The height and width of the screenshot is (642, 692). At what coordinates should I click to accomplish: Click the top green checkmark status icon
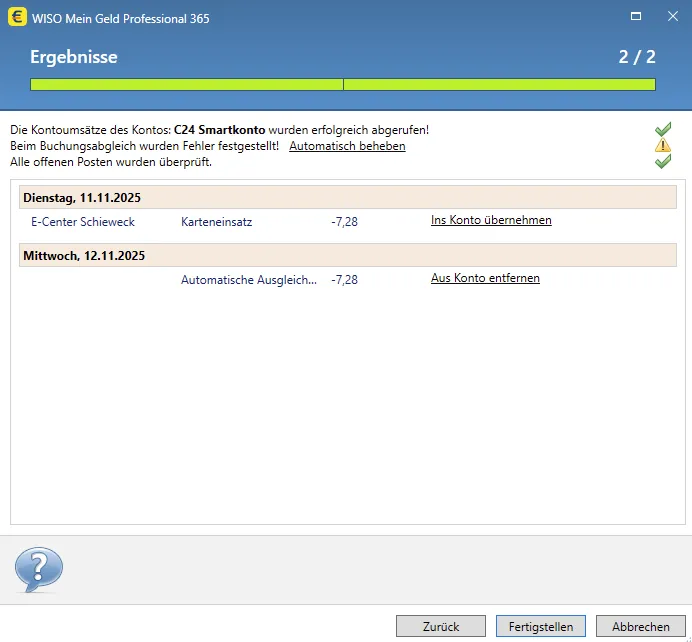[x=662, y=130]
